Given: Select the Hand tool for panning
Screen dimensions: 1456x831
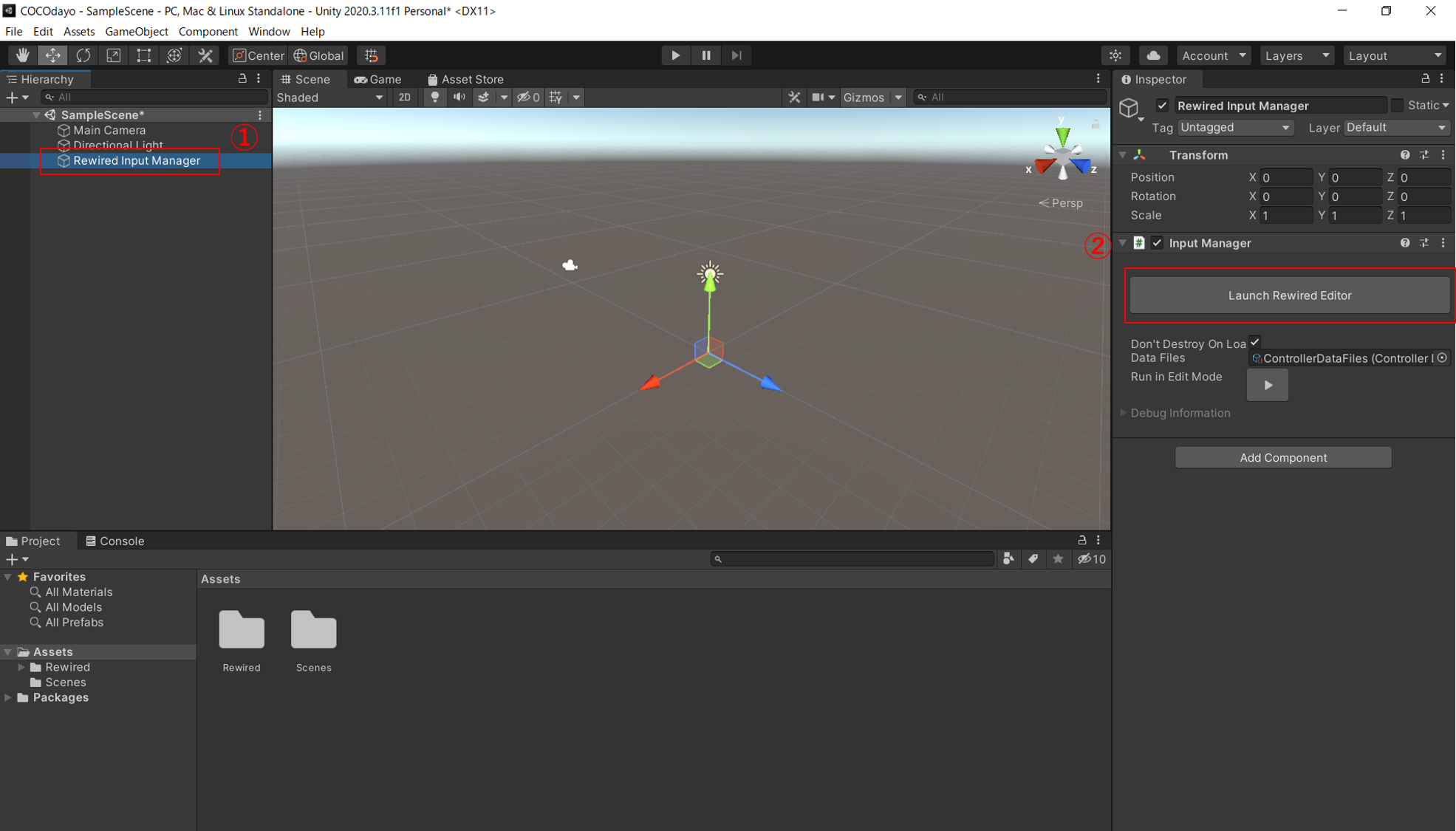Looking at the screenshot, I should 21,55.
